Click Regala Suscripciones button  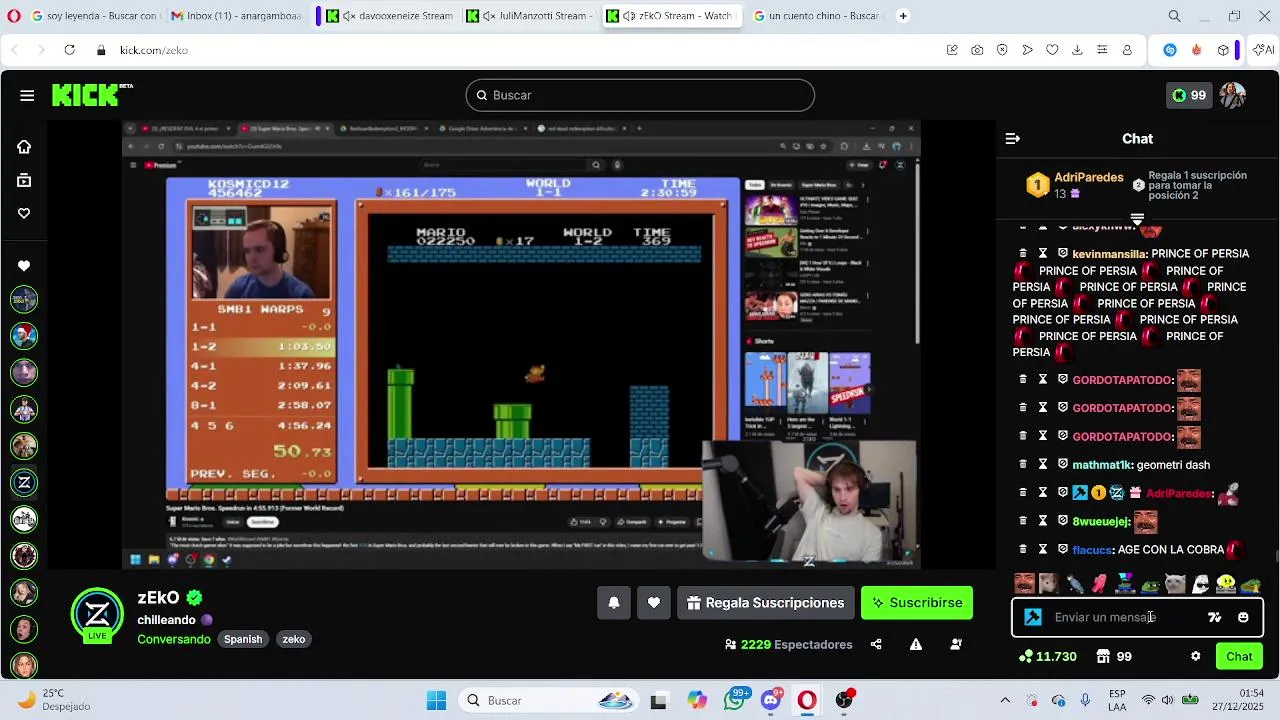coord(766,603)
